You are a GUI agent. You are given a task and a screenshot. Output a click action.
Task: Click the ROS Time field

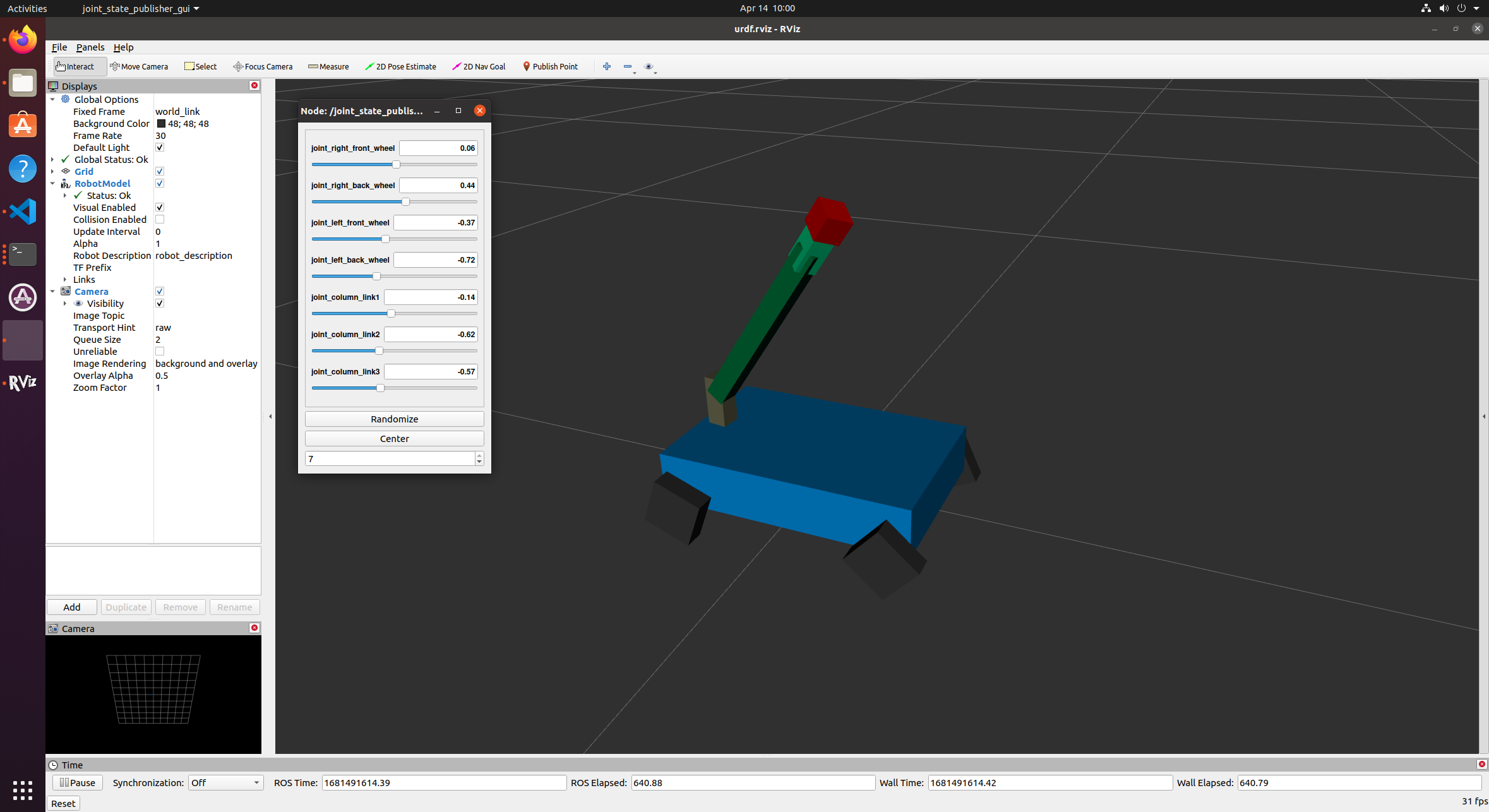click(444, 782)
